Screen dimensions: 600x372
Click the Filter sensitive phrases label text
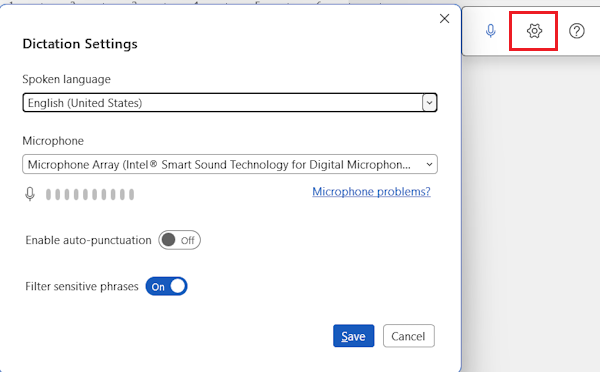pos(82,286)
